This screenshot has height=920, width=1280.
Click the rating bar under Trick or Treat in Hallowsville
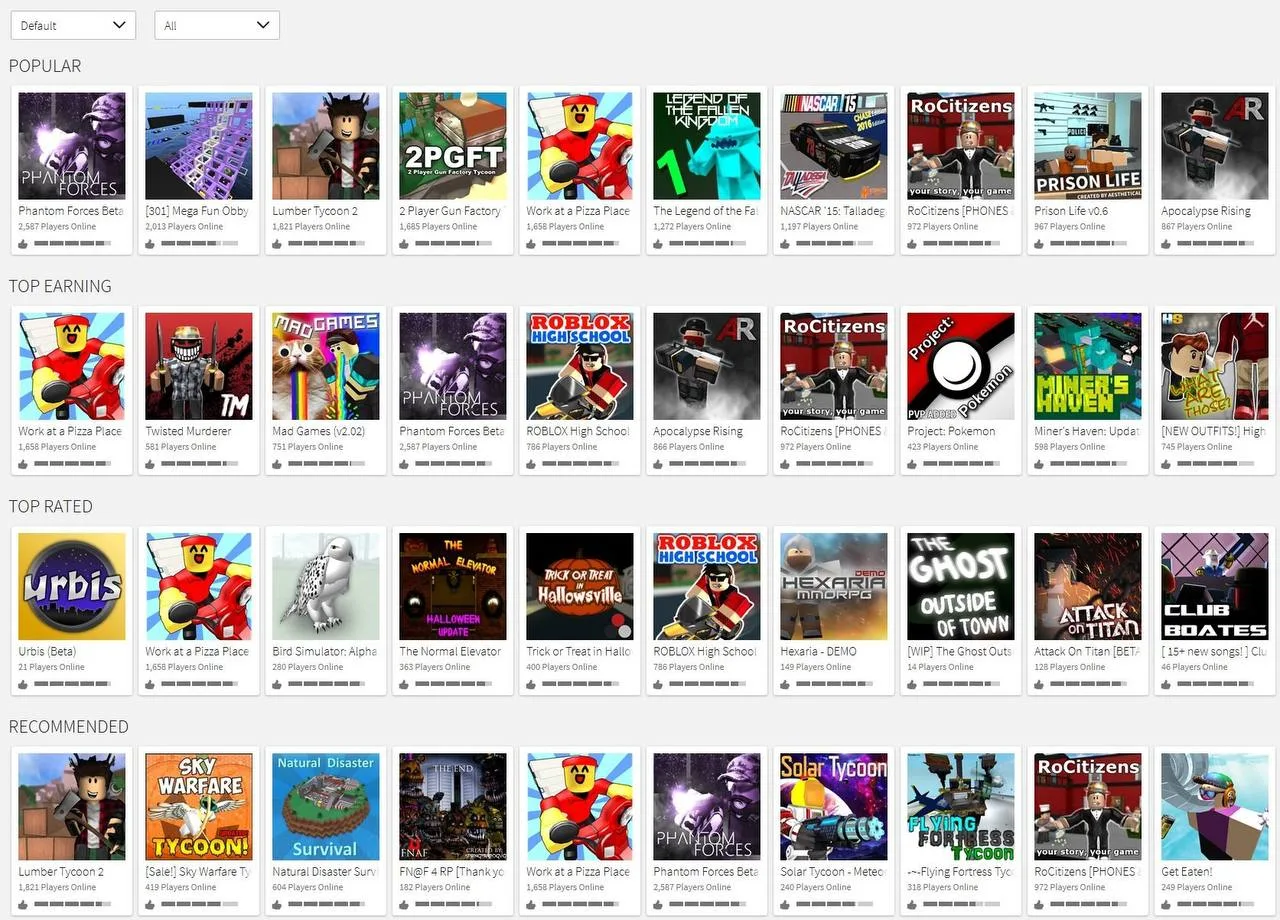pos(582,684)
